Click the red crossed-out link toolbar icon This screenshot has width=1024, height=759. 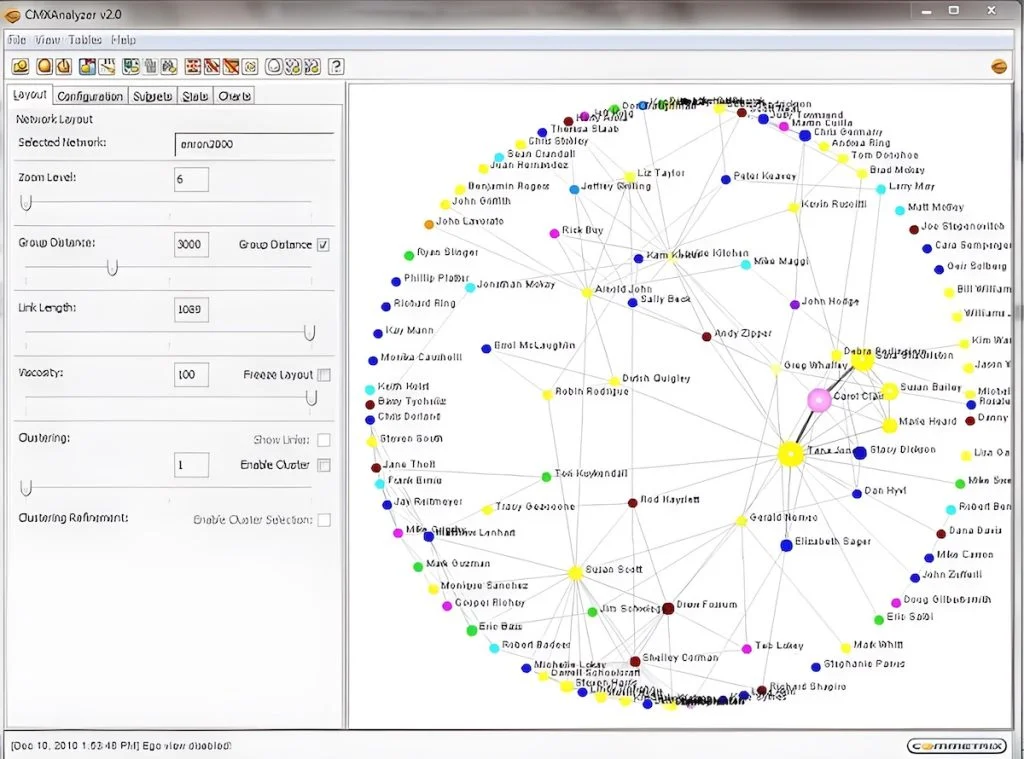point(211,65)
